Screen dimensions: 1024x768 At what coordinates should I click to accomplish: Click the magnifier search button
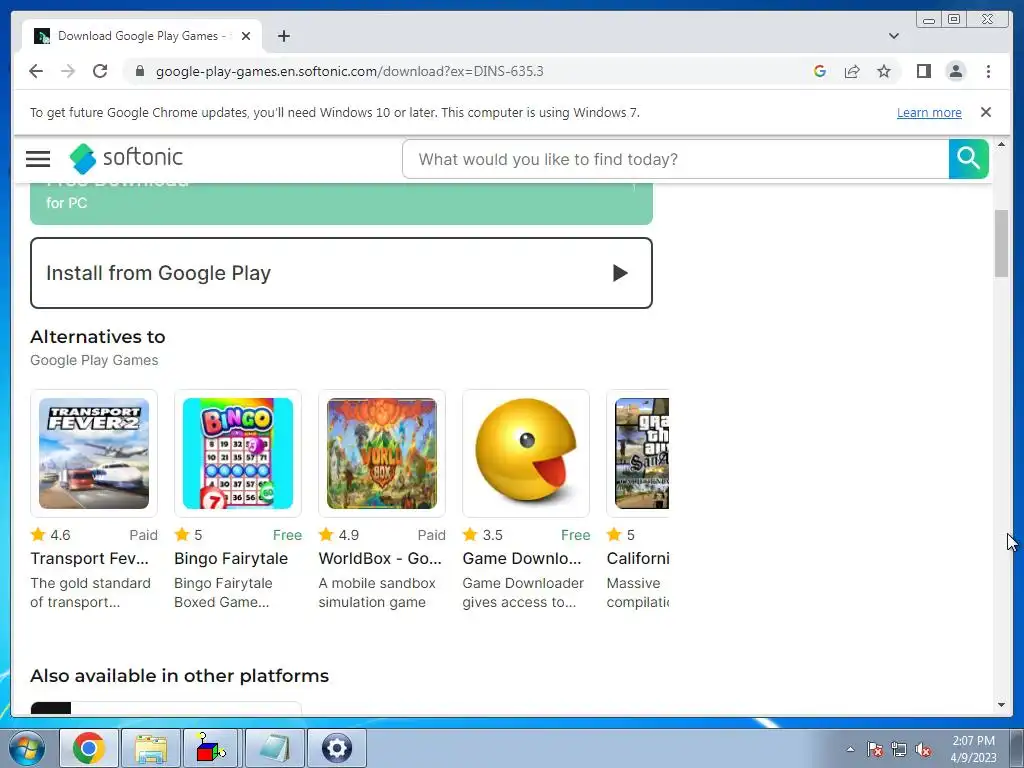coord(968,159)
